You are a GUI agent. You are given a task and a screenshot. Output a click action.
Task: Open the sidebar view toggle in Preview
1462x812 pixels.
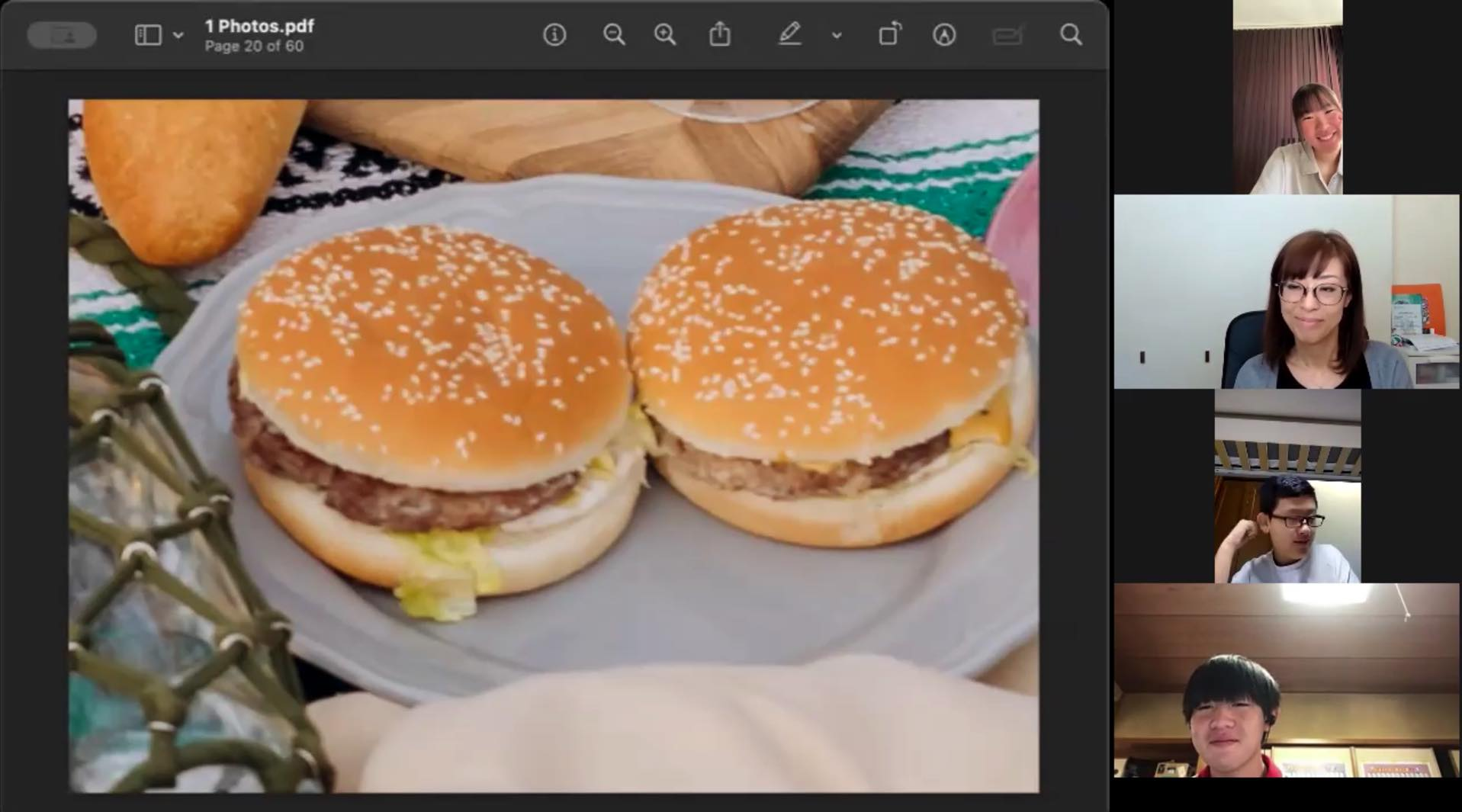tap(148, 35)
